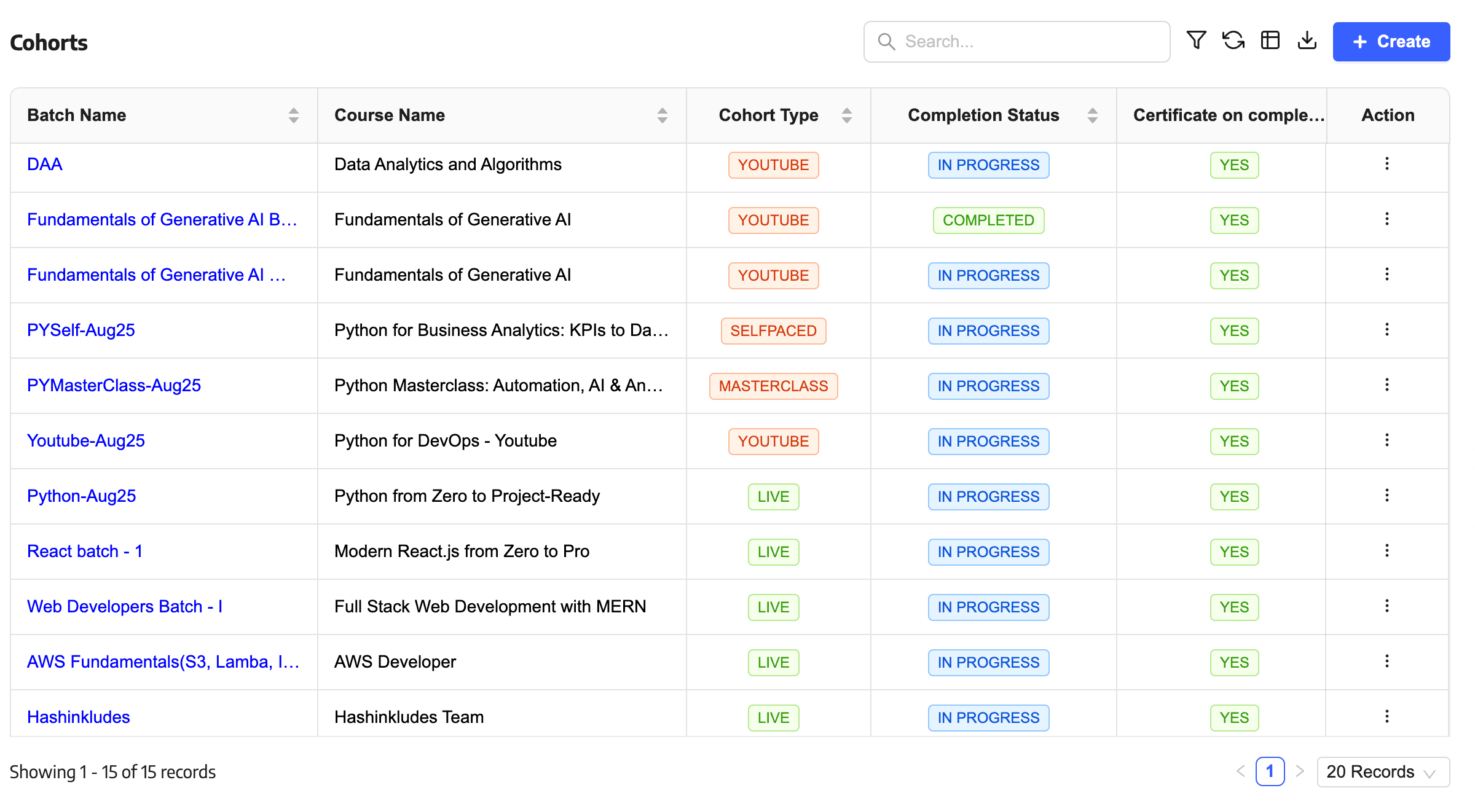This screenshot has height=812, width=1475.
Task: Sort by Cohort Type column
Action: (x=846, y=115)
